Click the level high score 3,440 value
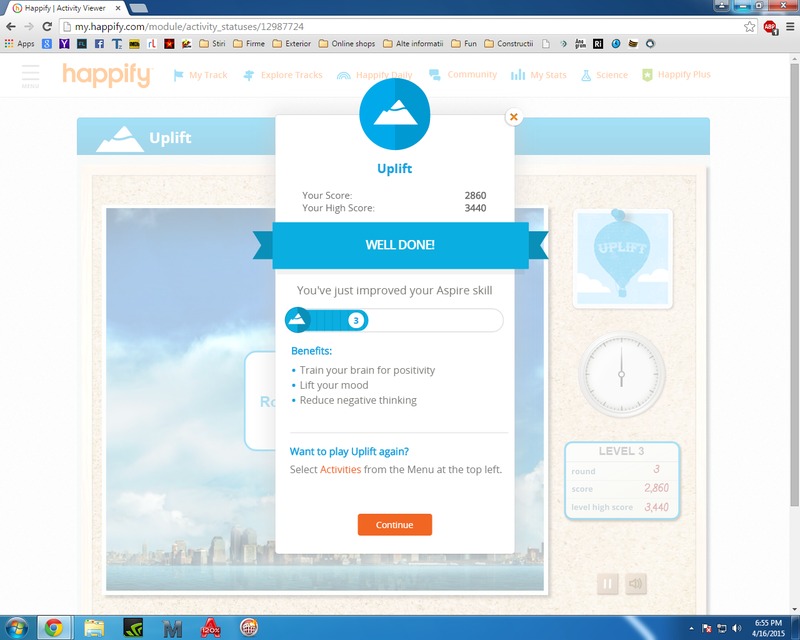Viewport: 800px width, 640px height. click(x=656, y=507)
